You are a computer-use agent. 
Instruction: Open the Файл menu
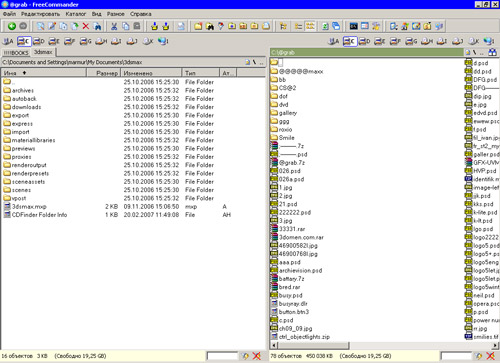[9, 14]
